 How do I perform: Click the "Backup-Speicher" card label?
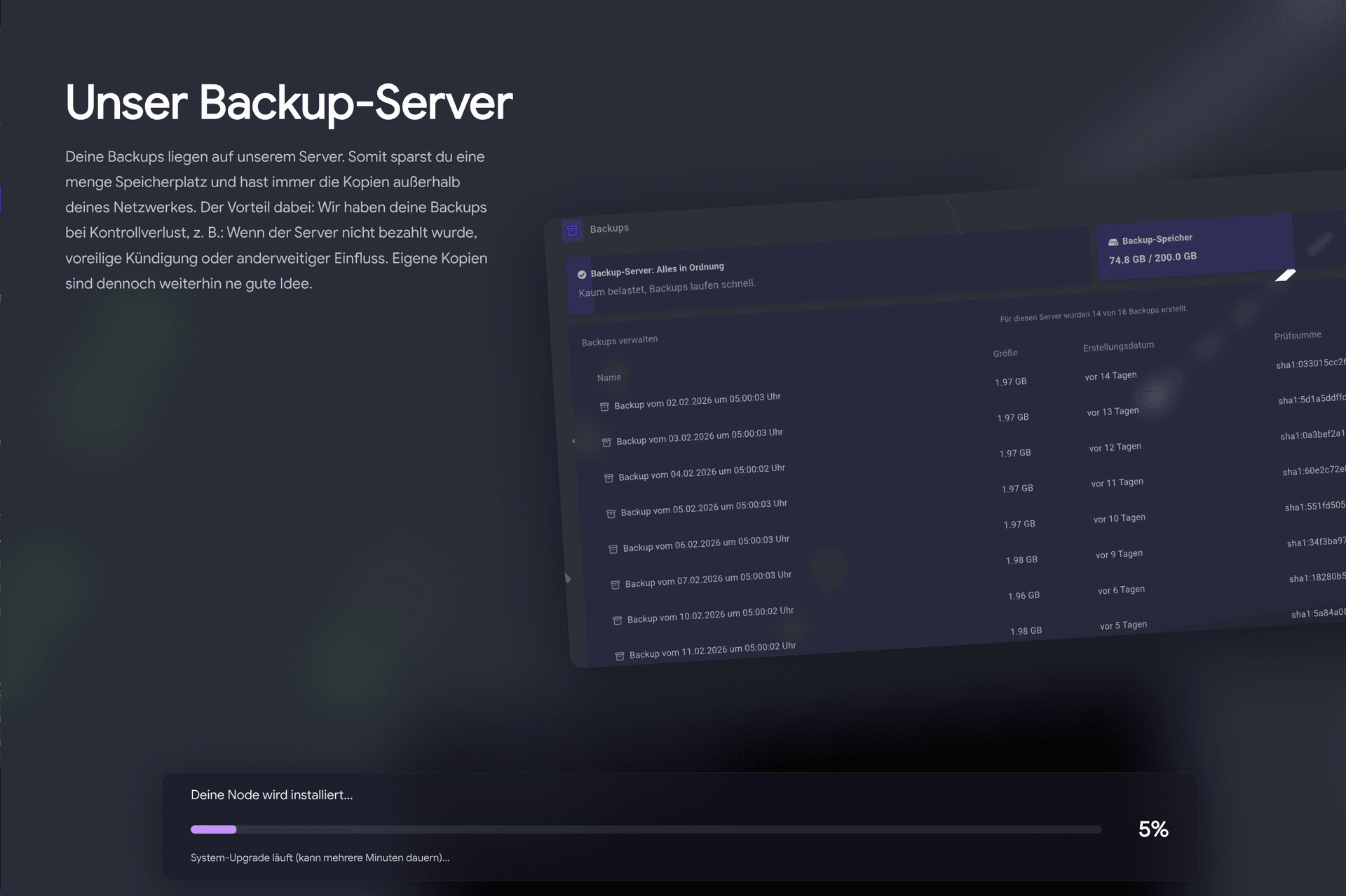pos(1157,239)
